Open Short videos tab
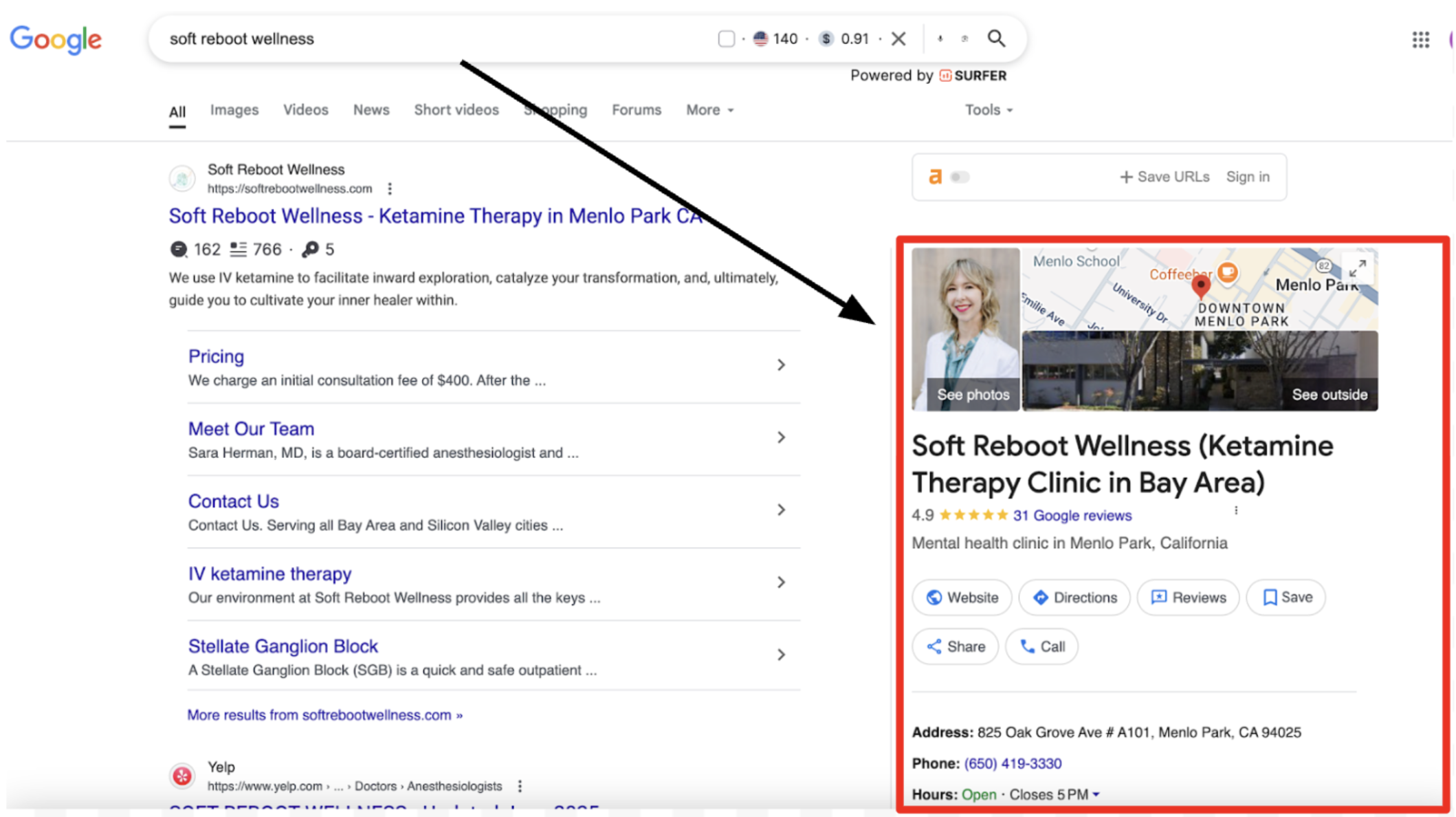Screen dimensions: 1456x817 (456, 110)
